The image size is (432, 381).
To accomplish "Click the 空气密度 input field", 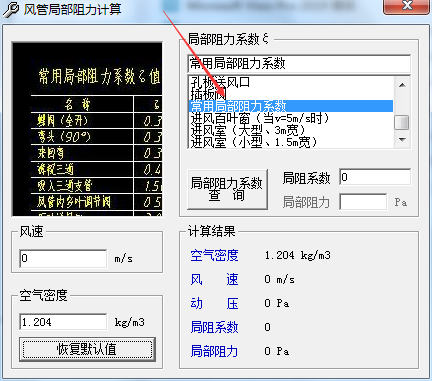I will pyautogui.click(x=63, y=322).
